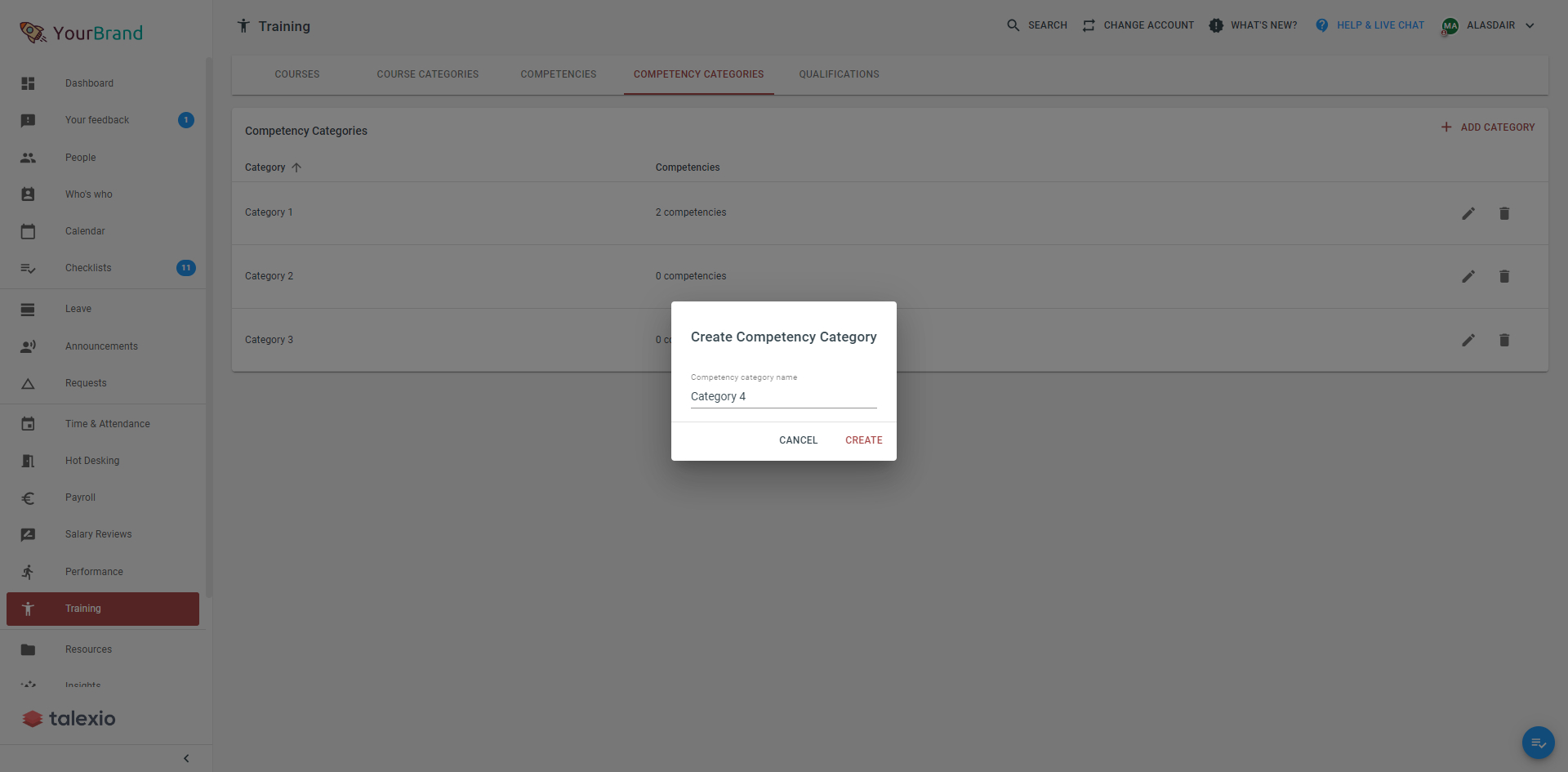Click the Create button in dialog
Viewport: 1568px width, 772px height.
click(x=864, y=440)
